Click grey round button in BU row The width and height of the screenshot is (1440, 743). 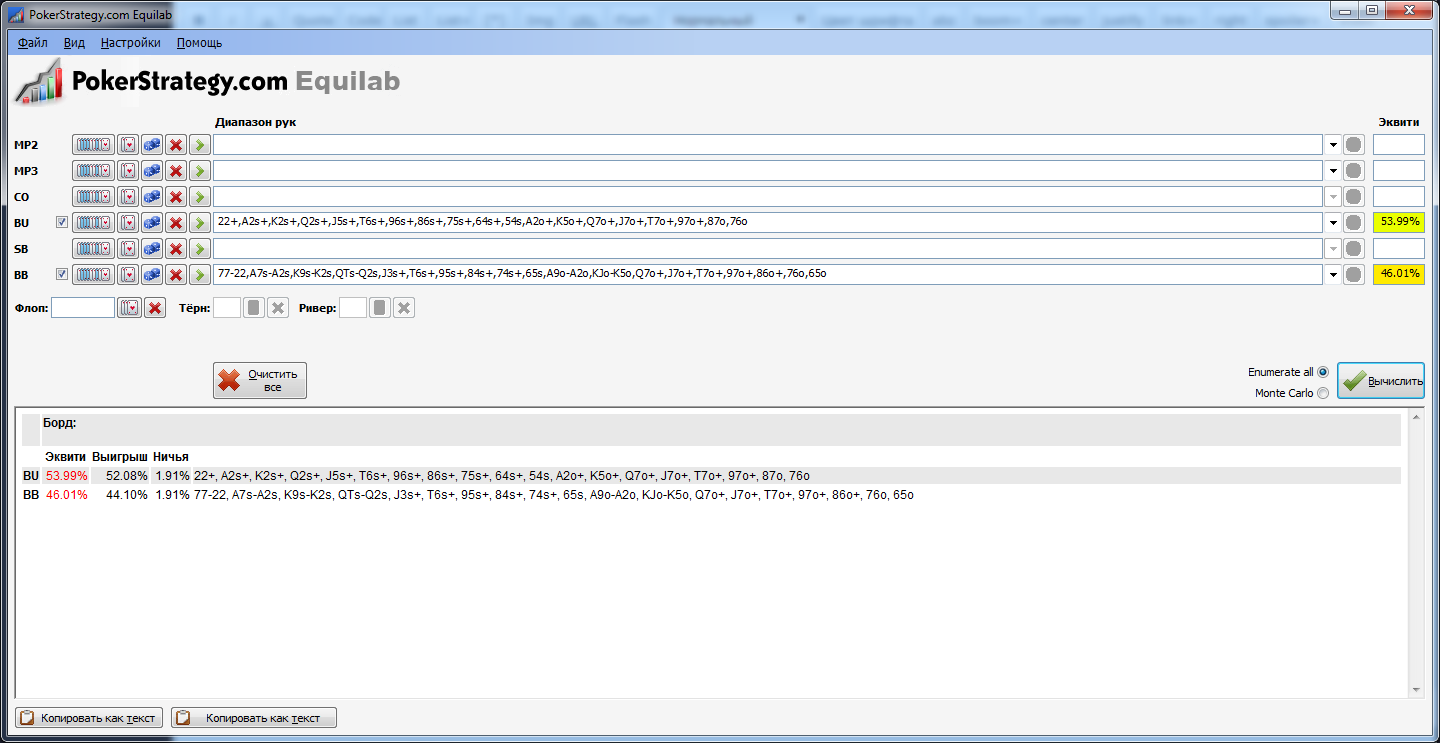pos(1354,222)
